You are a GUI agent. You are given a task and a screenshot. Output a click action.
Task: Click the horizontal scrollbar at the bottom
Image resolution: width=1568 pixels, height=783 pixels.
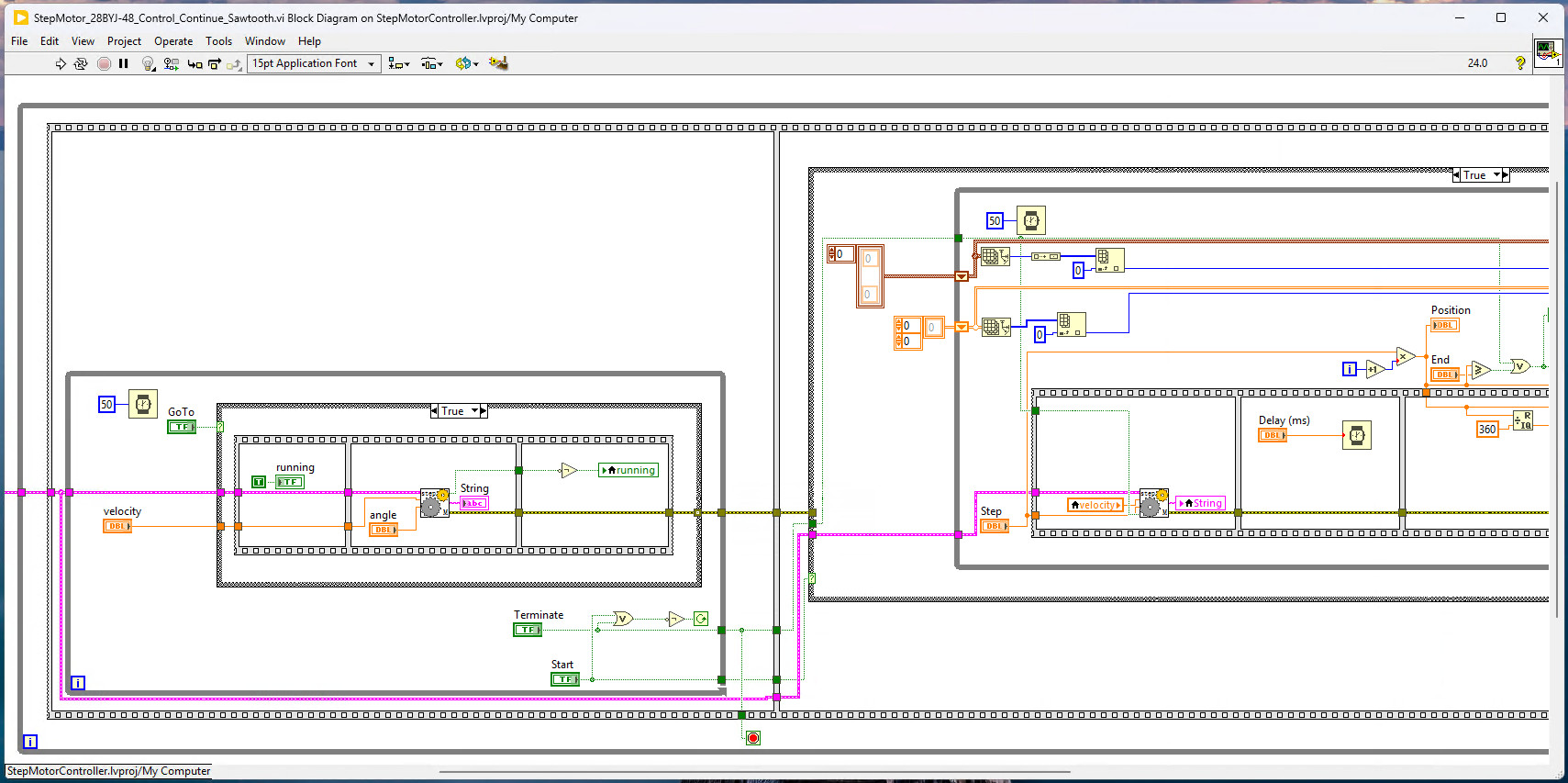[x=754, y=772]
